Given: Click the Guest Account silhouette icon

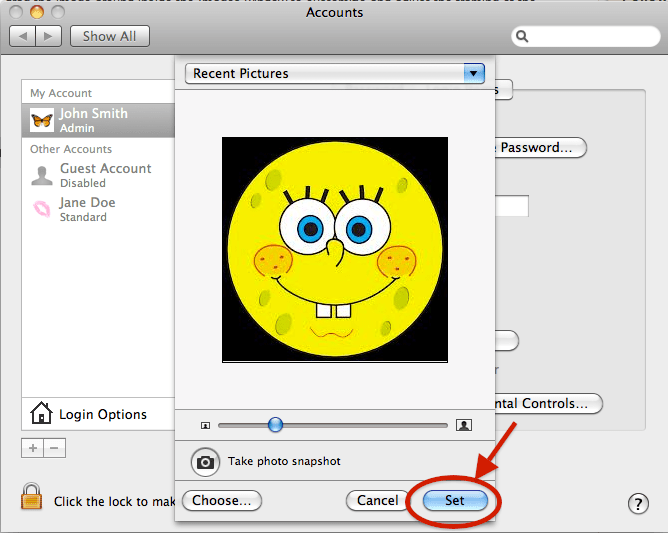Looking at the screenshot, I should point(42,176).
